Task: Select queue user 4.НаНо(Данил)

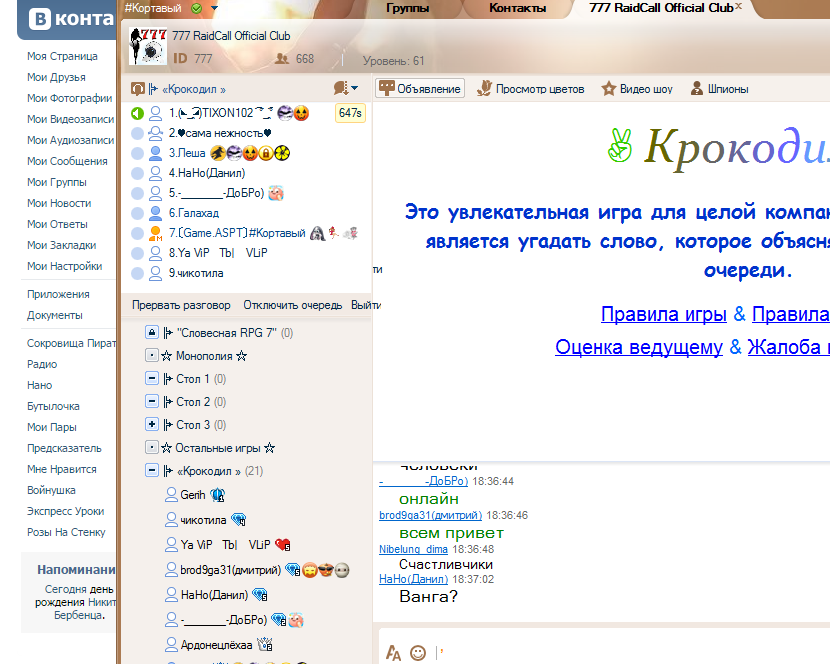Action: click(207, 173)
